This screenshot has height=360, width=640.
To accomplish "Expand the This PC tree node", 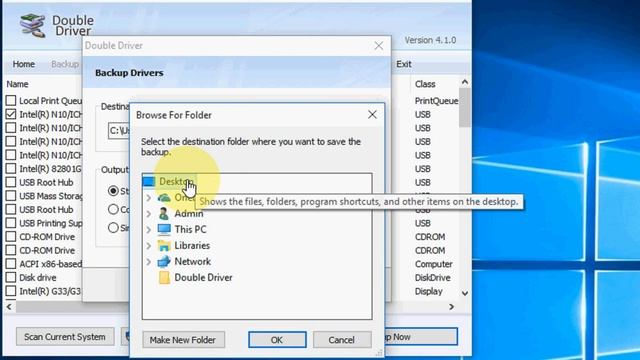I will pyautogui.click(x=149, y=229).
